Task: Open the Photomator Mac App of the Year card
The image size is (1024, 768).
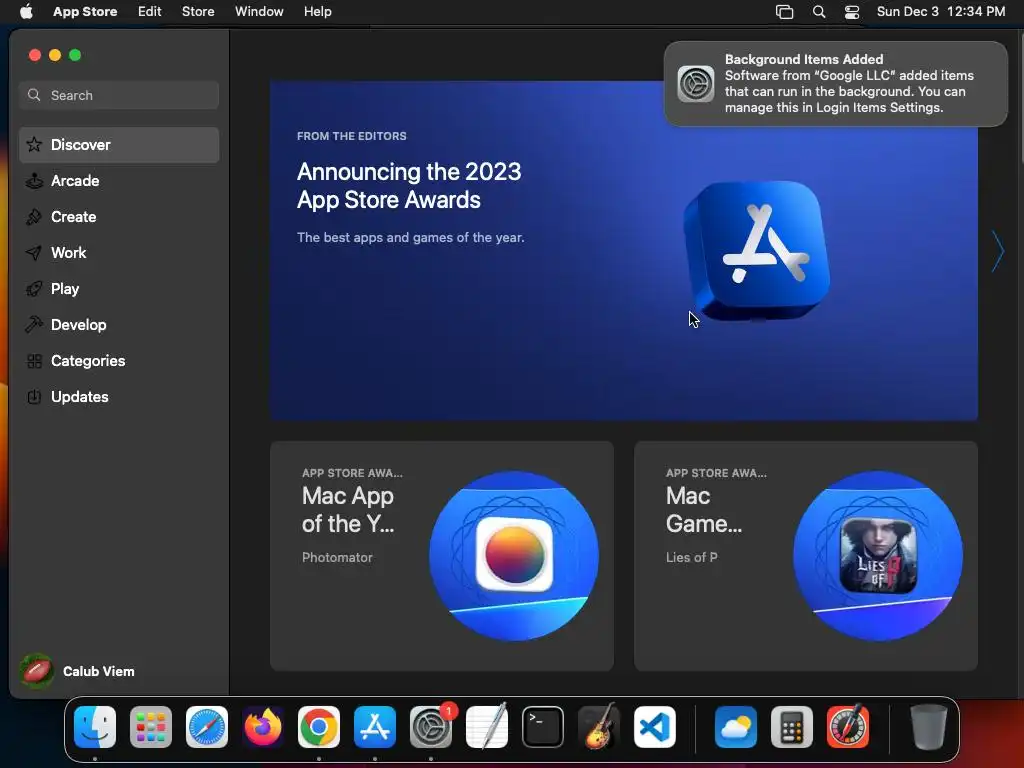Action: [x=441, y=556]
